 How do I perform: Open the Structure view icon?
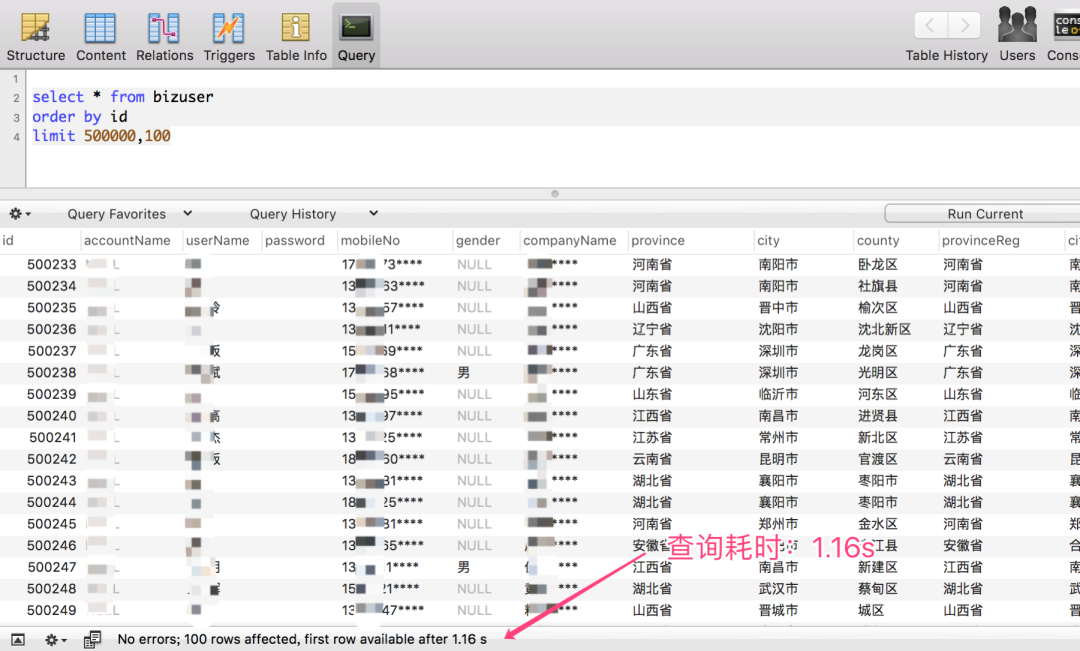(36, 28)
